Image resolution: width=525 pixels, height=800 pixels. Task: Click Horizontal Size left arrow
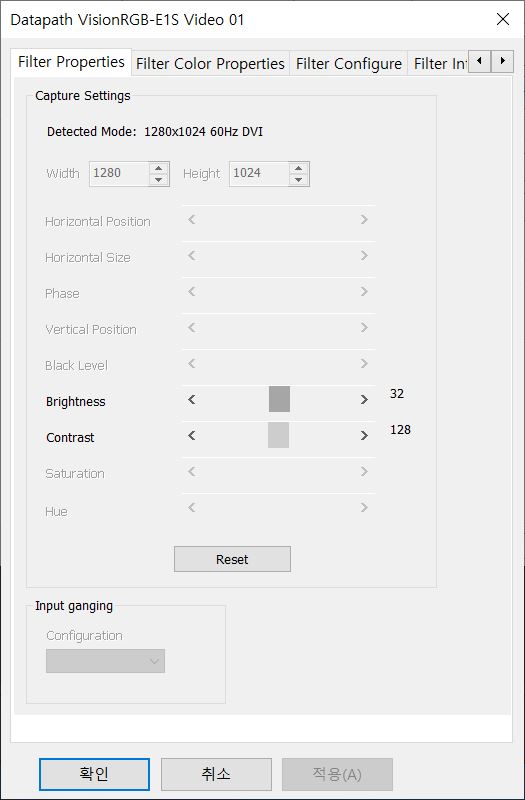[192, 256]
